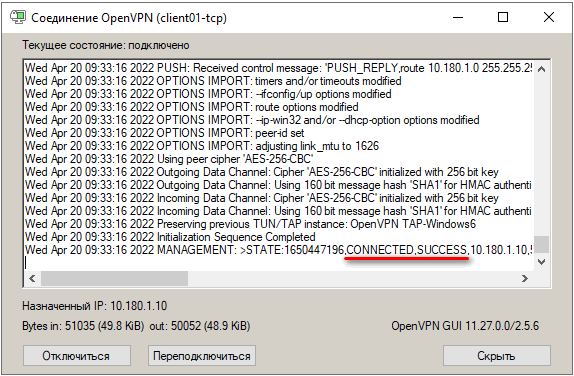Click the log's vertical scroll up arrow
574x376 pixels.
(541, 69)
